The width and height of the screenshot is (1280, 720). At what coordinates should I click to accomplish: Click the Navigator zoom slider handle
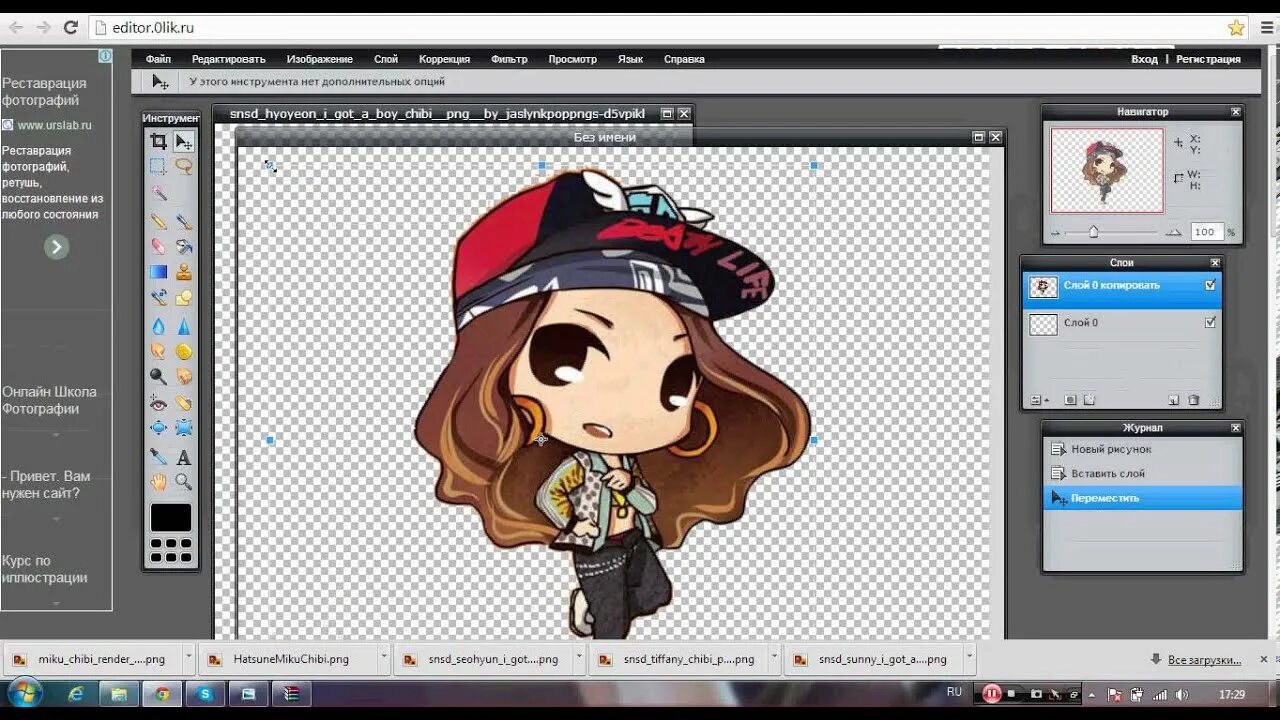tap(1093, 232)
